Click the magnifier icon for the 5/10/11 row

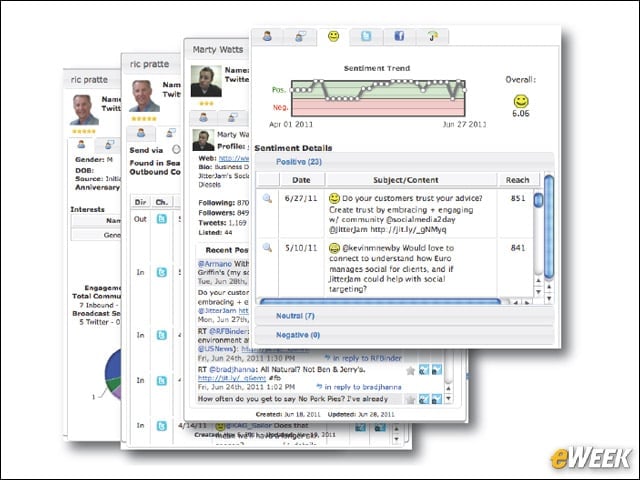(267, 247)
